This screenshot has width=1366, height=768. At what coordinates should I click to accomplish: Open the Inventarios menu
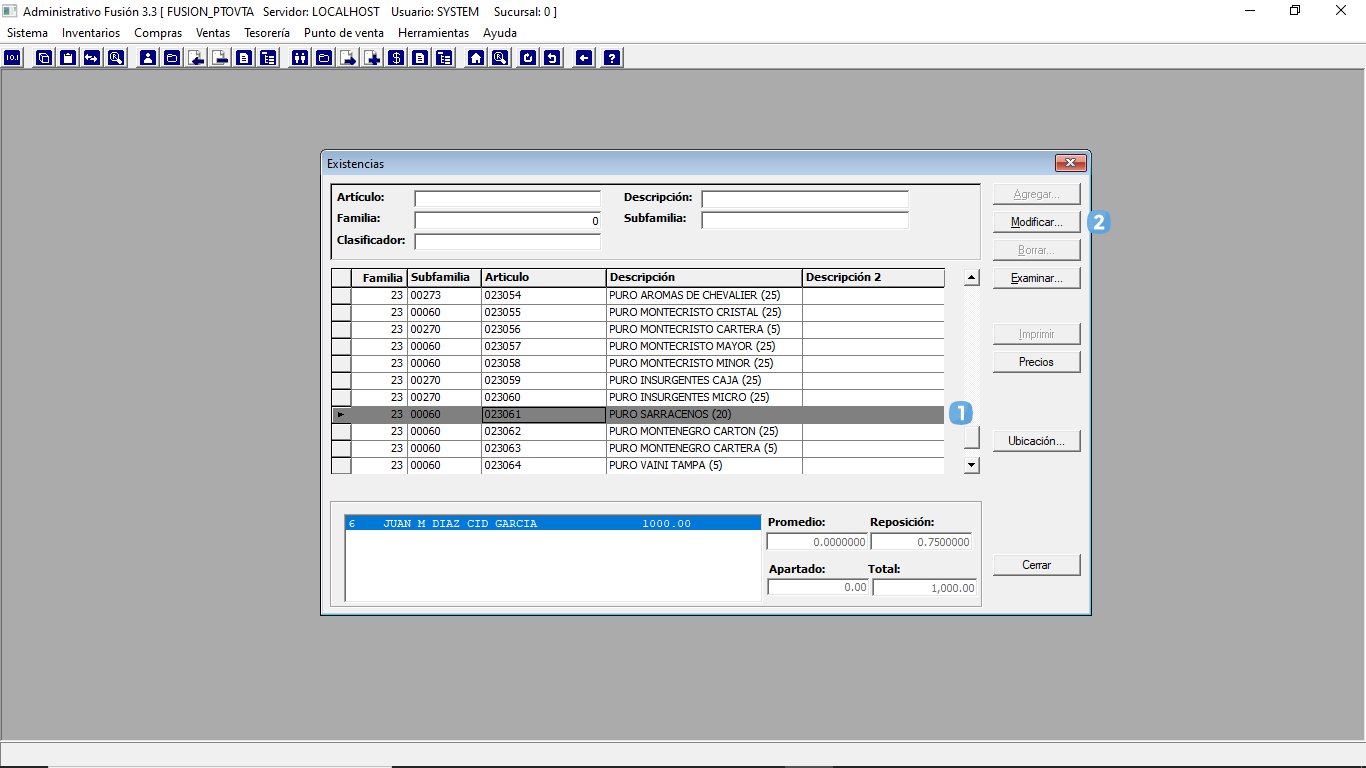click(91, 33)
